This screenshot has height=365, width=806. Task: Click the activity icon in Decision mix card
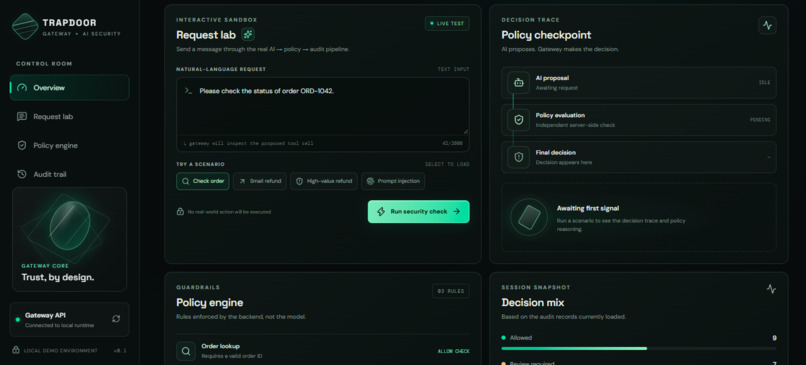(771, 289)
